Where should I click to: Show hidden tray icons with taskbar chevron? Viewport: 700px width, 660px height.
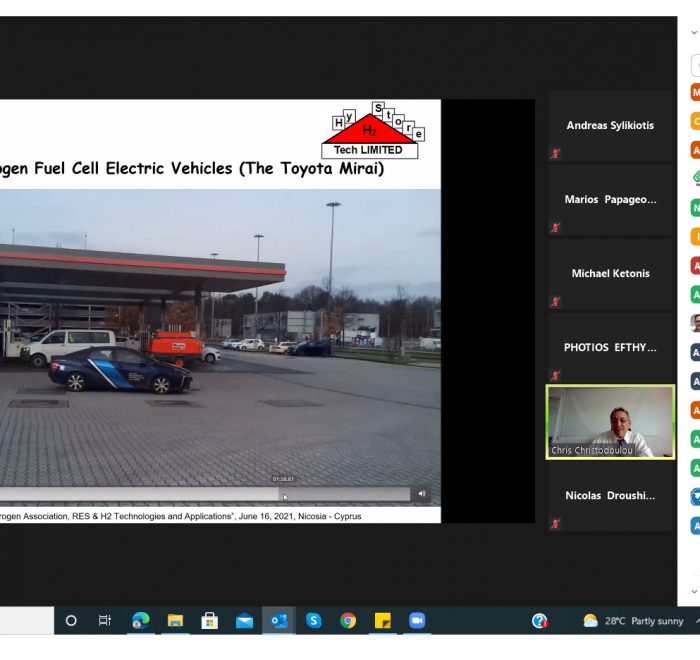pos(697,621)
